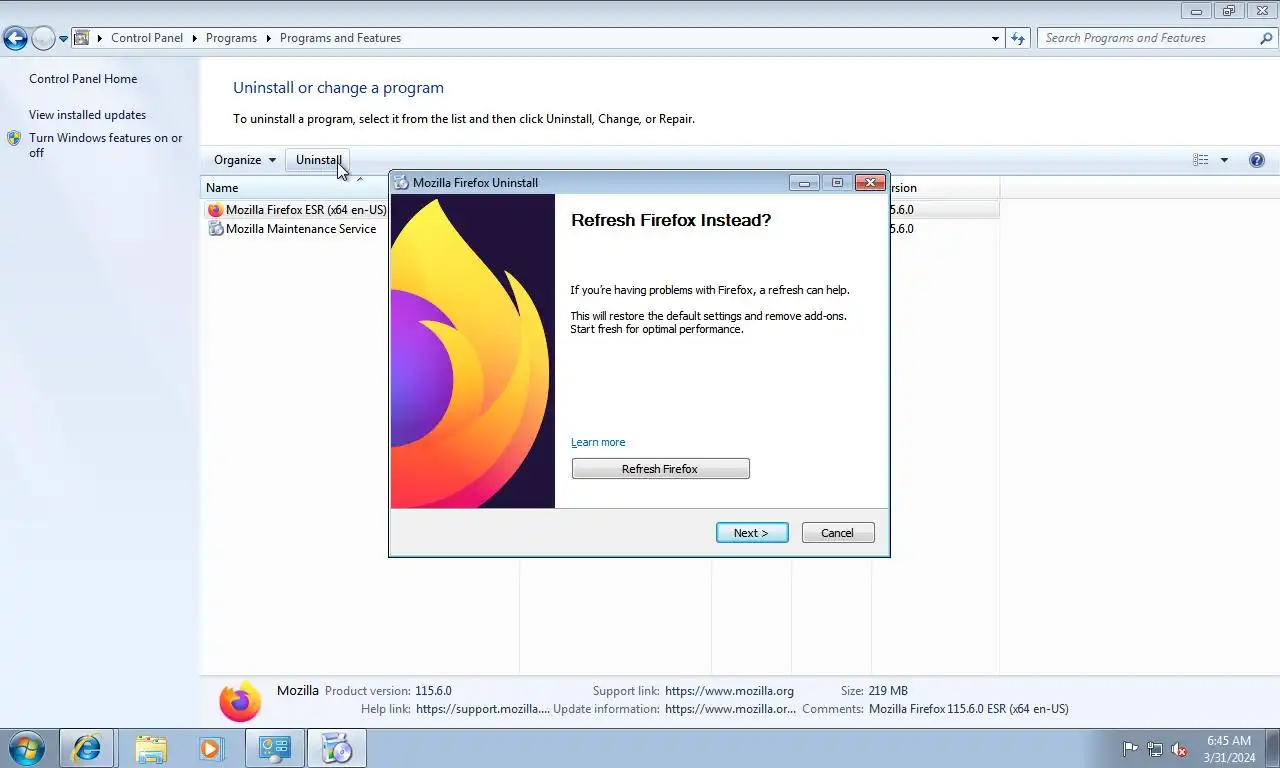Click the Refresh Firefox button
The width and height of the screenshot is (1280, 768).
click(x=660, y=469)
